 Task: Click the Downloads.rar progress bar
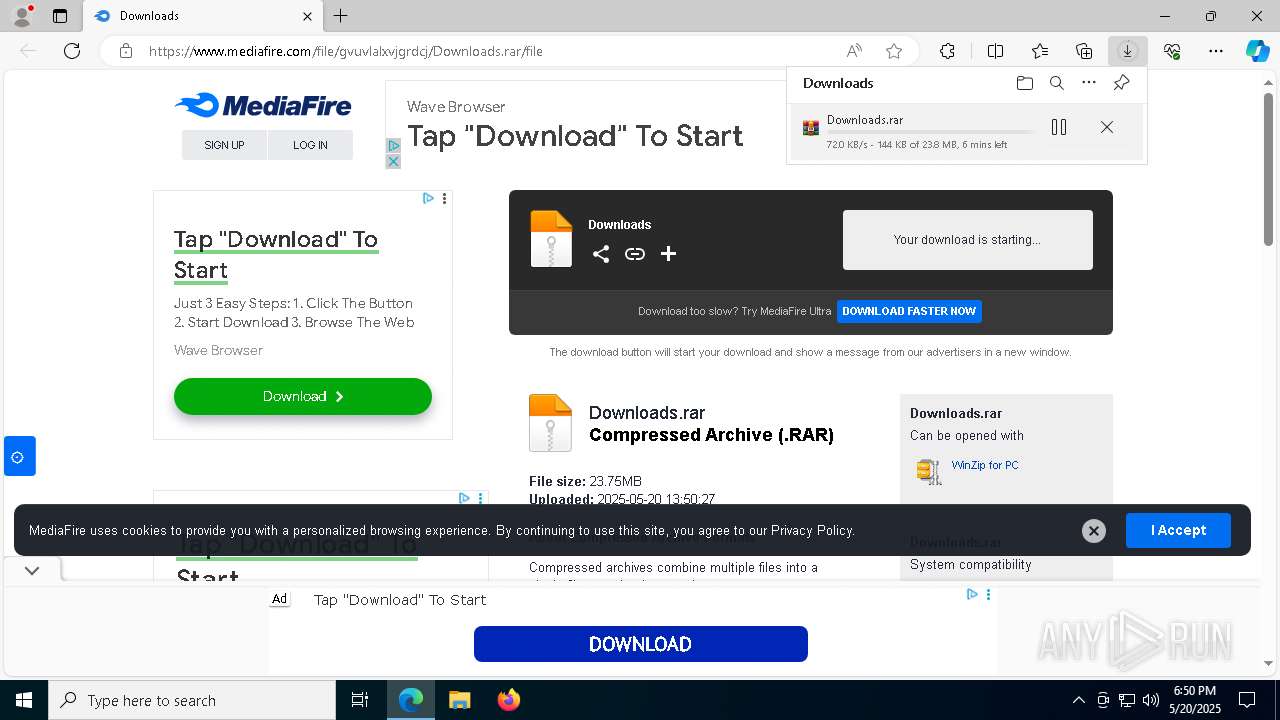click(x=930, y=133)
